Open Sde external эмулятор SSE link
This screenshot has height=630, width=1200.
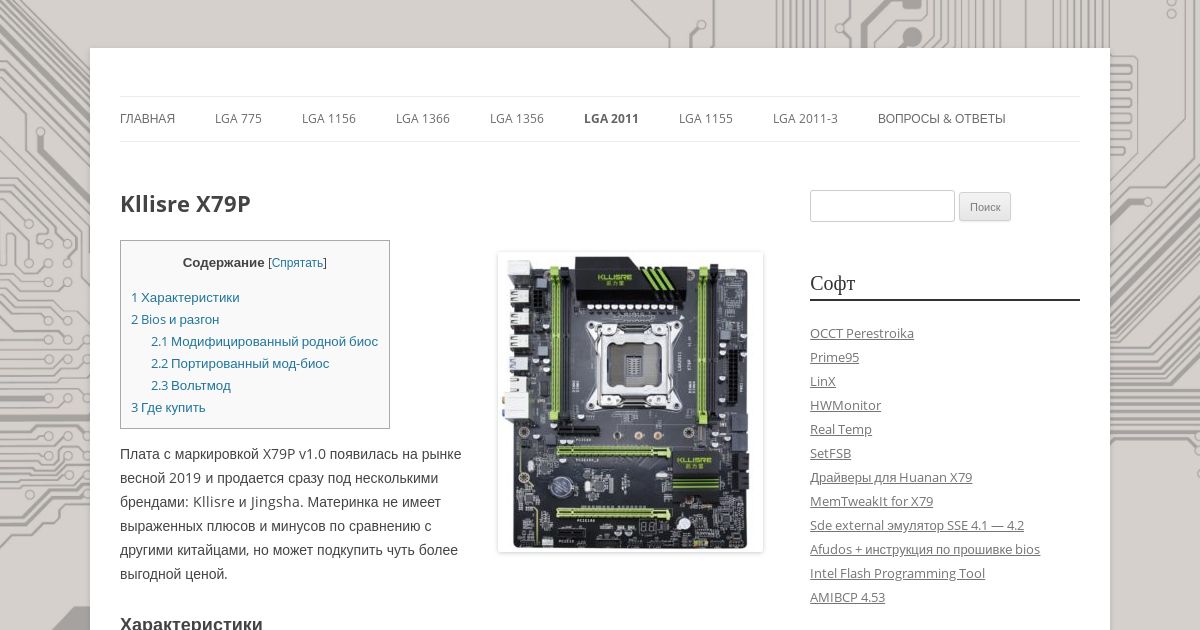click(x=917, y=525)
